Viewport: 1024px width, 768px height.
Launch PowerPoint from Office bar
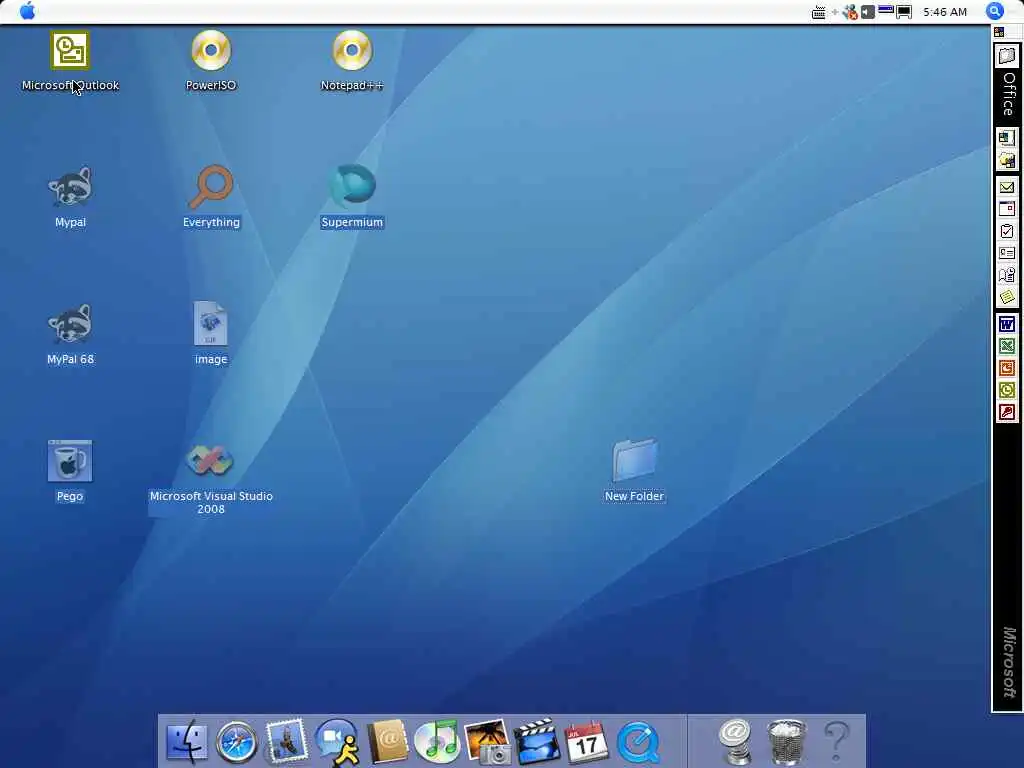click(x=1006, y=368)
